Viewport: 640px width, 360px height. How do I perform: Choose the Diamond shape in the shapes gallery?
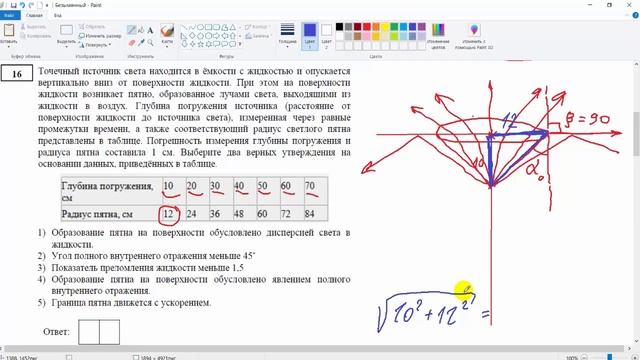pos(192,36)
